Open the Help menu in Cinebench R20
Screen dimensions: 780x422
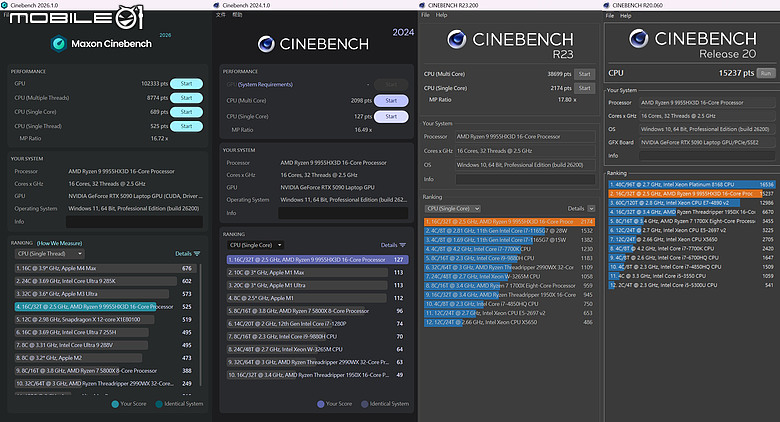pos(626,15)
